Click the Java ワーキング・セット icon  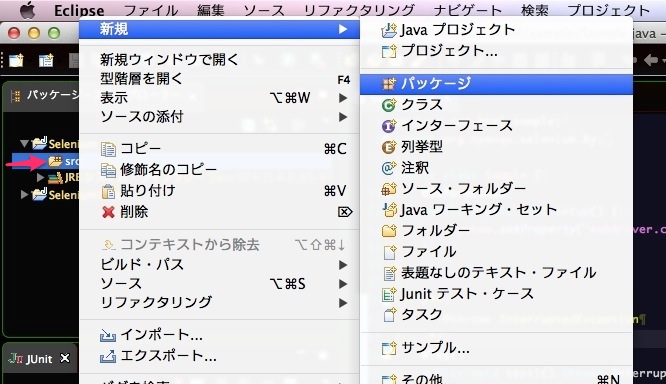point(390,209)
